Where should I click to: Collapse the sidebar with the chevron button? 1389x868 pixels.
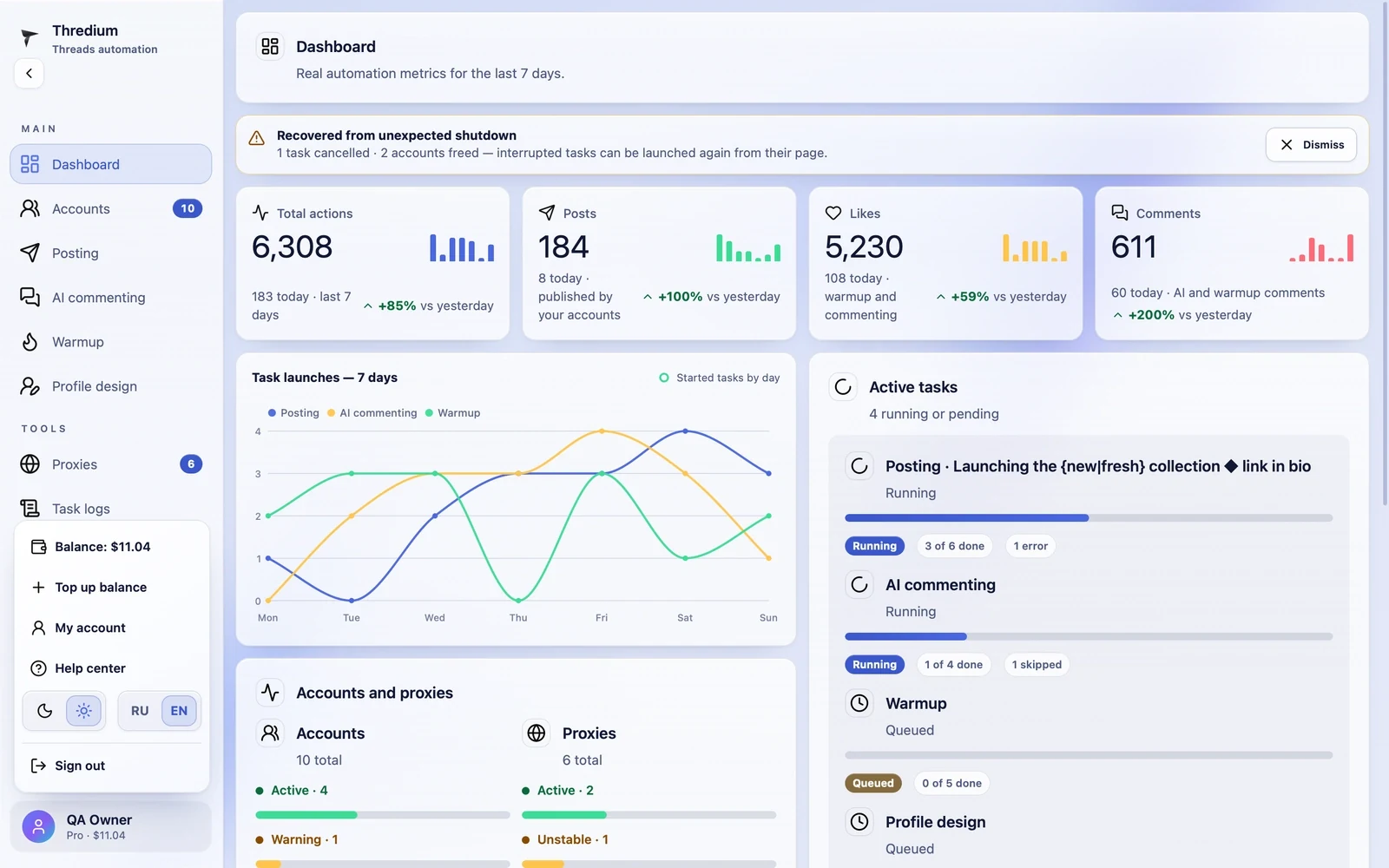(x=30, y=74)
